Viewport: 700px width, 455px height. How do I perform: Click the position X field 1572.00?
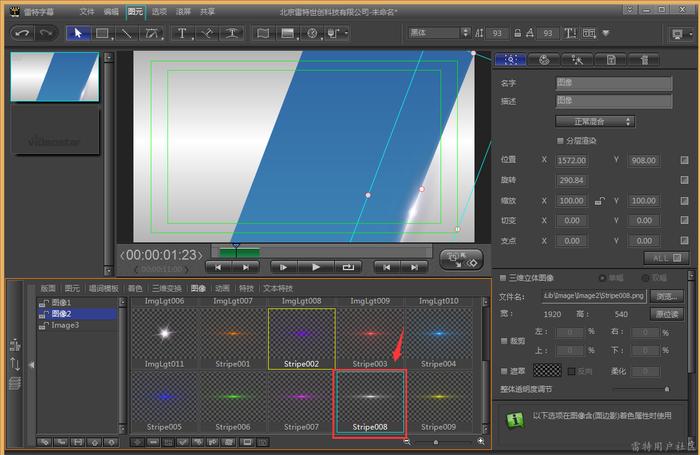coord(571,160)
